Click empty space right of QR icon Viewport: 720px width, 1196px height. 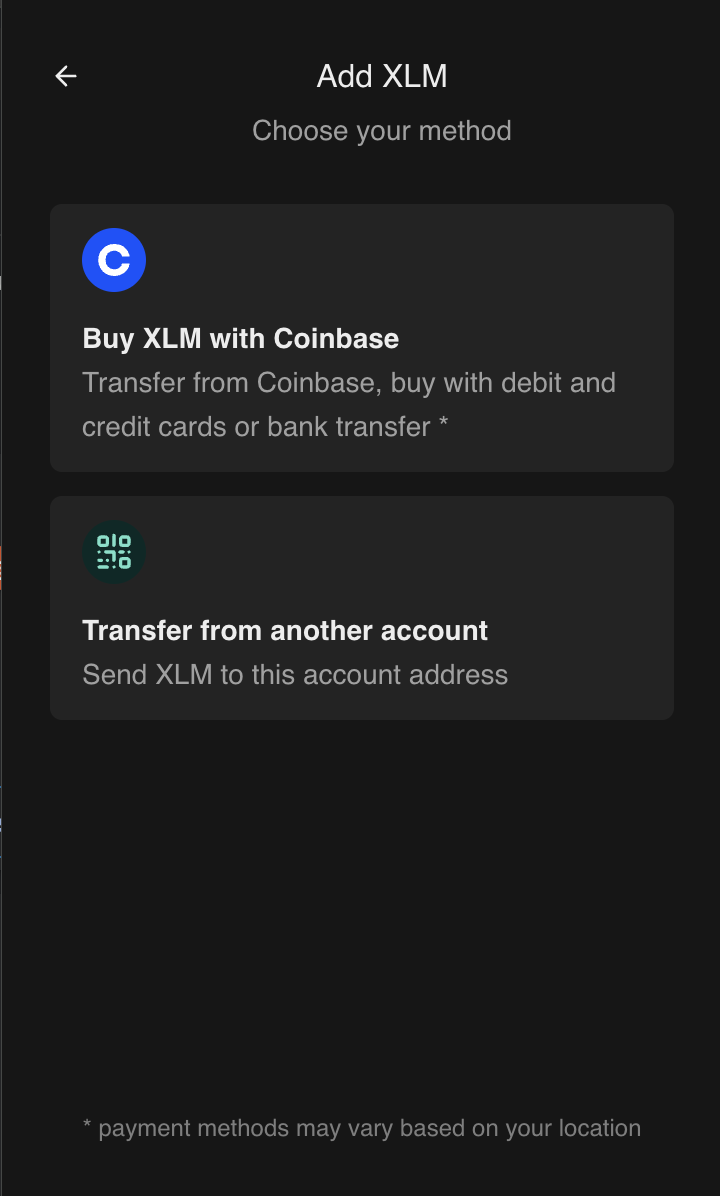[400, 552]
